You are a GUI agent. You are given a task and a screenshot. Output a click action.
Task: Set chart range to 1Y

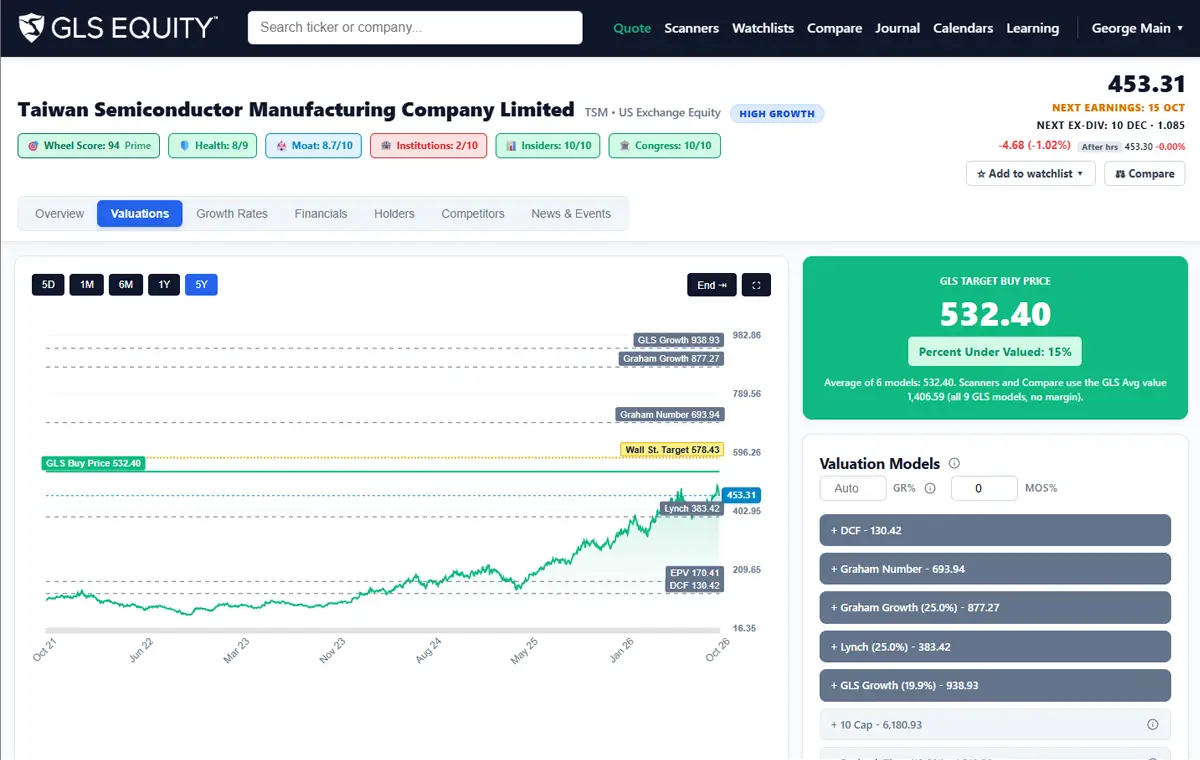coord(165,285)
